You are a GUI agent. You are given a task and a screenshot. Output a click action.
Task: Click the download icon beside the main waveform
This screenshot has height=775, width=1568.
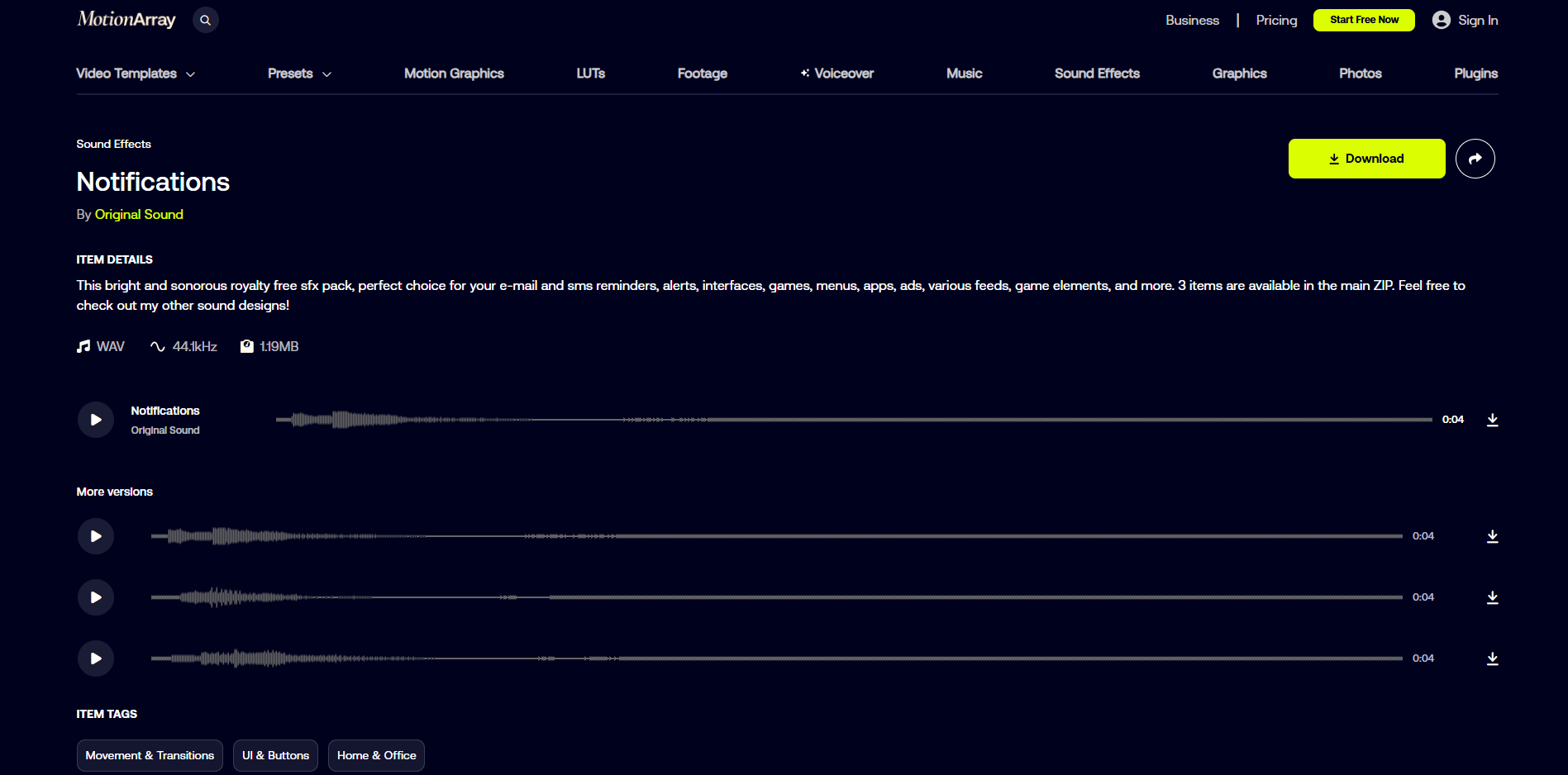tap(1493, 419)
